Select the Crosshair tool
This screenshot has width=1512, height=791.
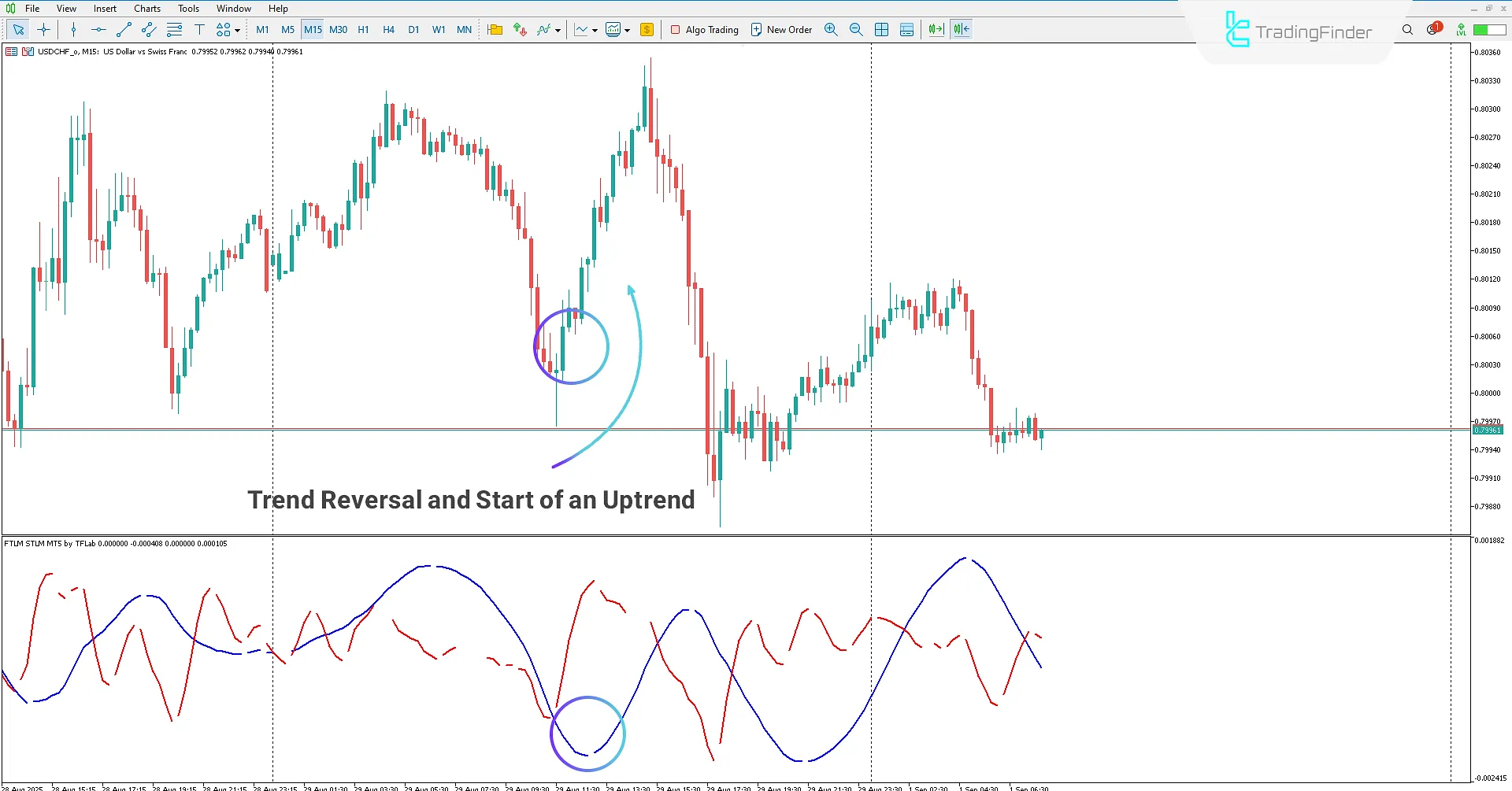[44, 30]
